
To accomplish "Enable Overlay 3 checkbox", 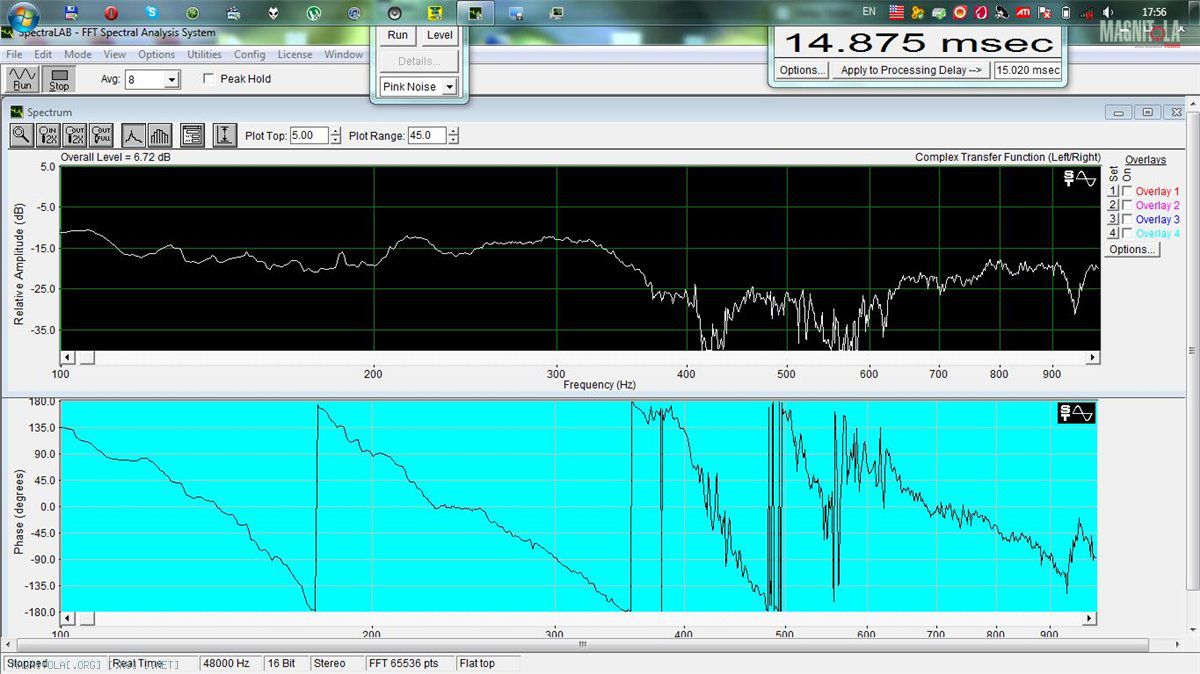I will tap(1128, 219).
